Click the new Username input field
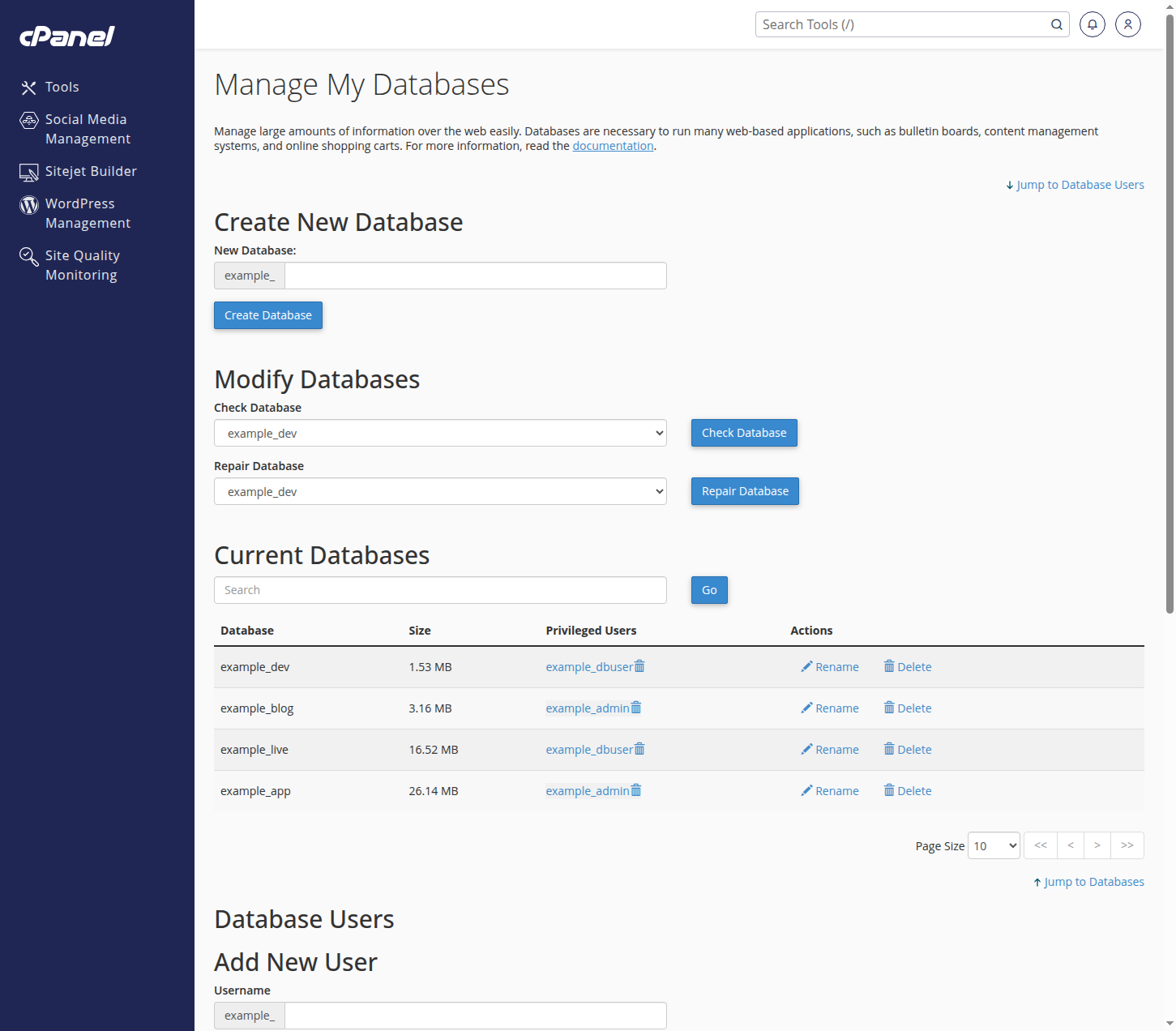Viewport: 1176px width, 1031px height. [x=476, y=1016]
